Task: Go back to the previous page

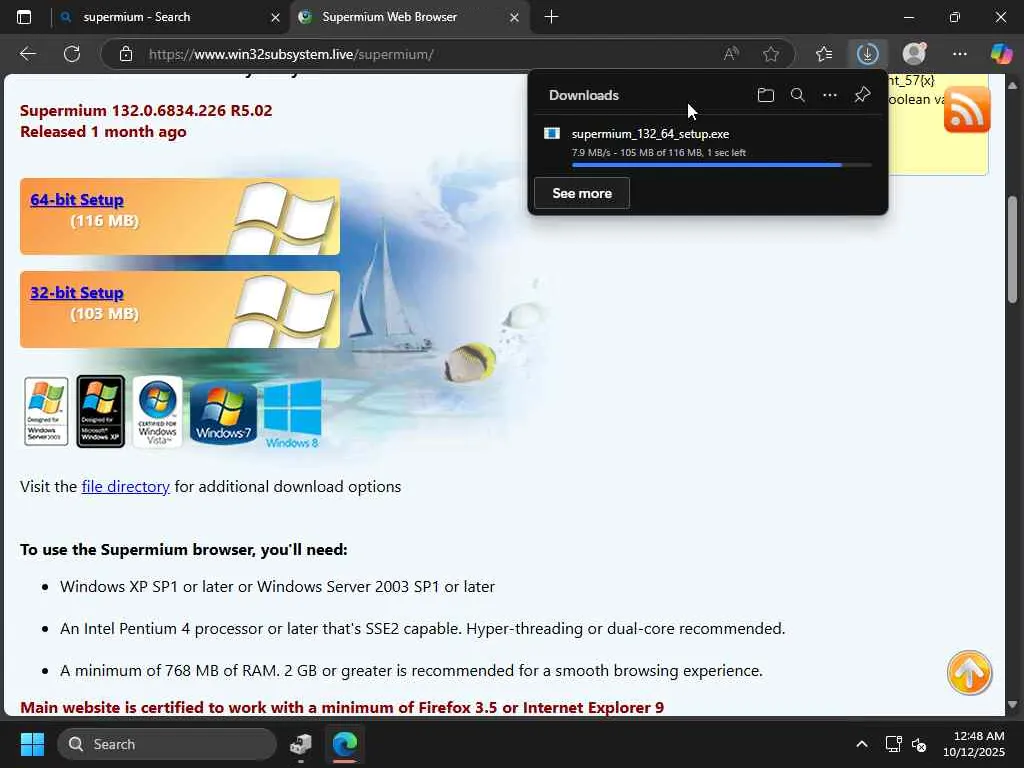Action: tap(27, 54)
